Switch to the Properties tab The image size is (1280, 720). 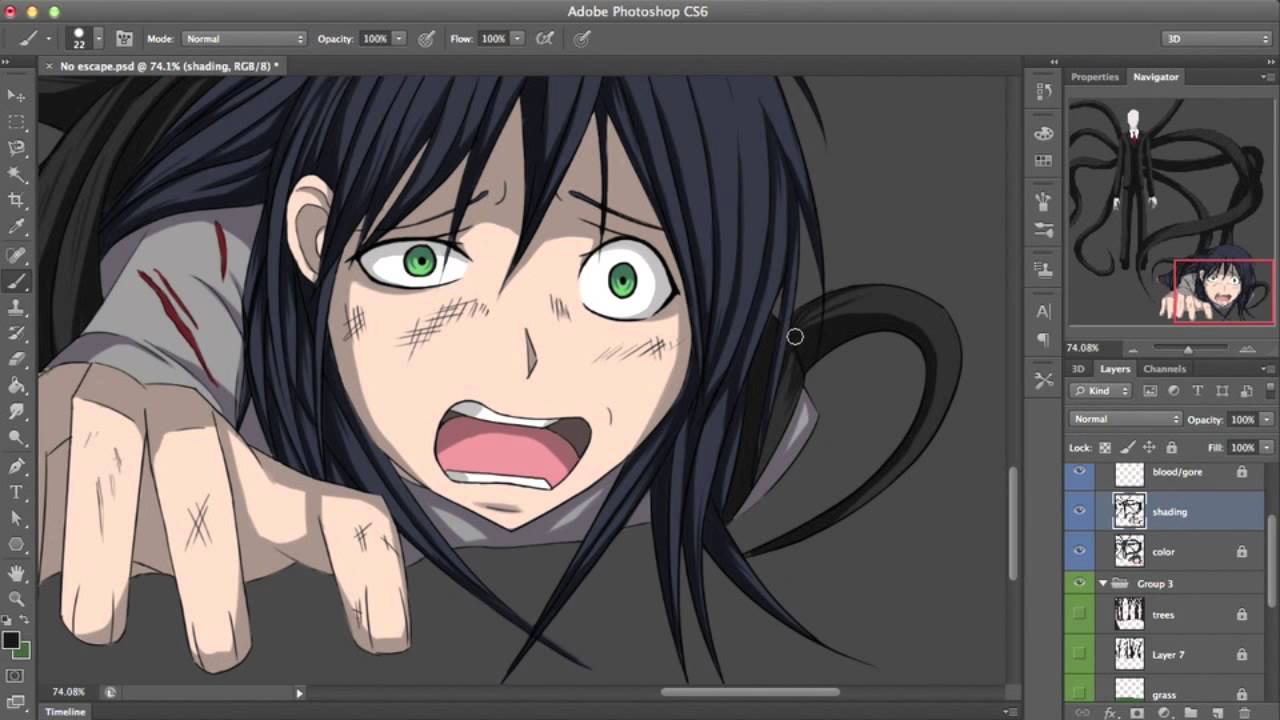coord(1094,77)
